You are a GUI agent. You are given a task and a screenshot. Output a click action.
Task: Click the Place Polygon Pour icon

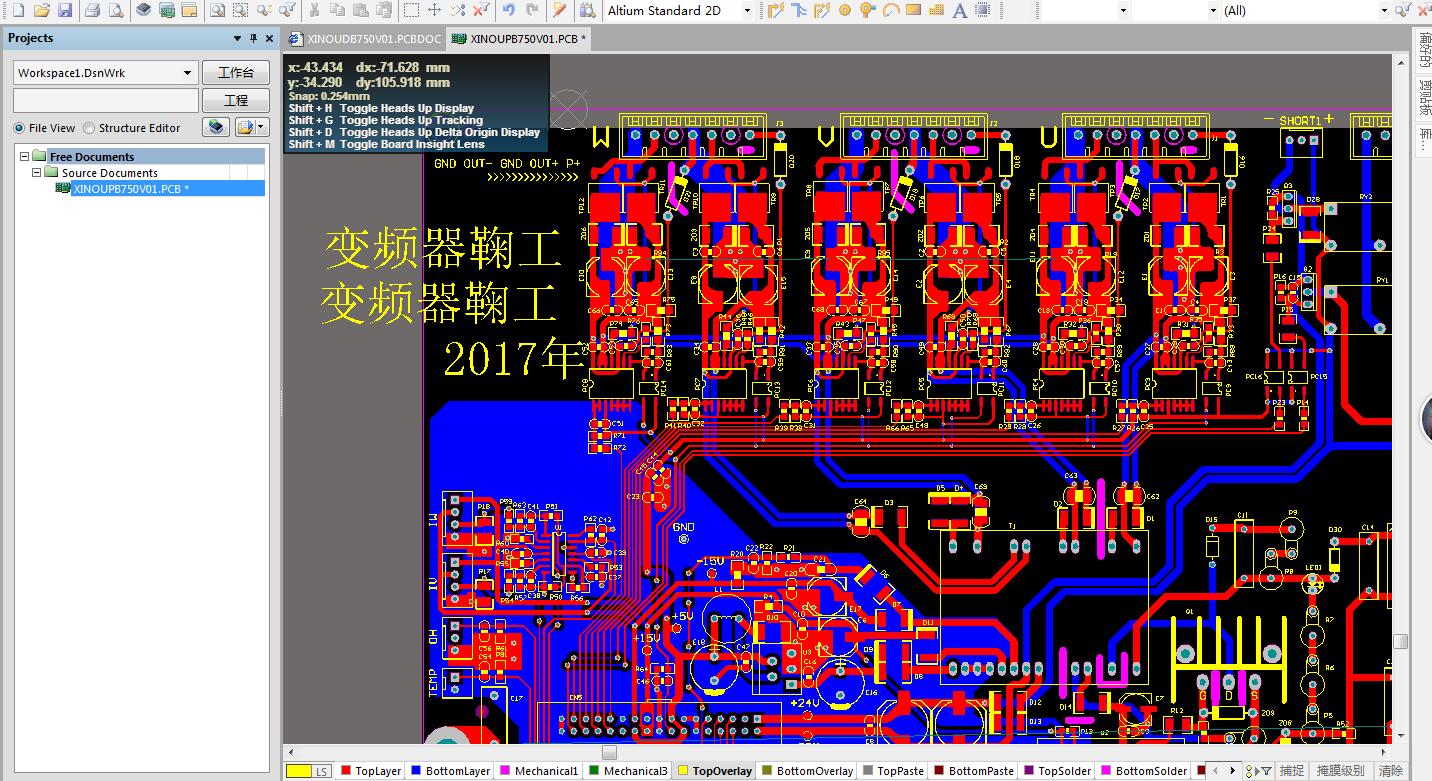point(936,11)
